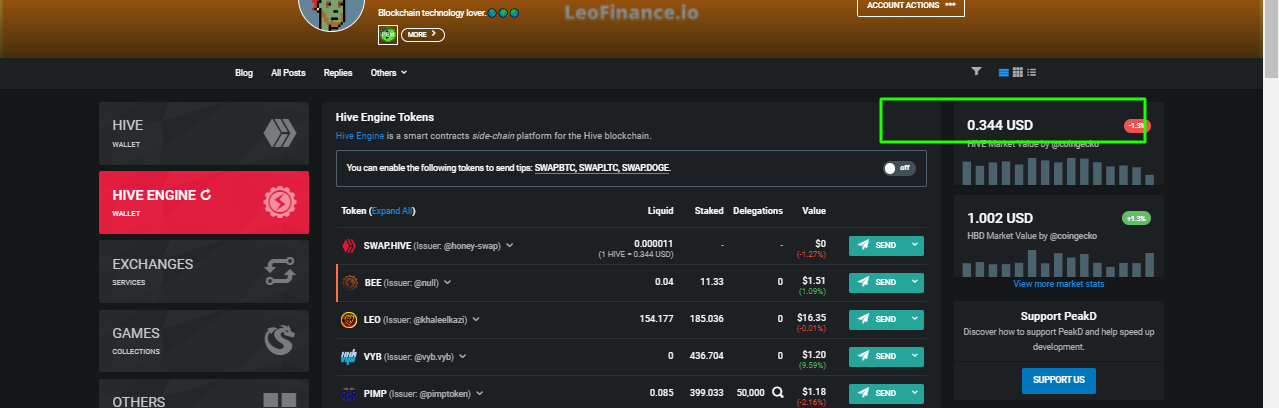Screen dimensions: 1279x408
Task: Go to the Blog tab
Action: 244,72
